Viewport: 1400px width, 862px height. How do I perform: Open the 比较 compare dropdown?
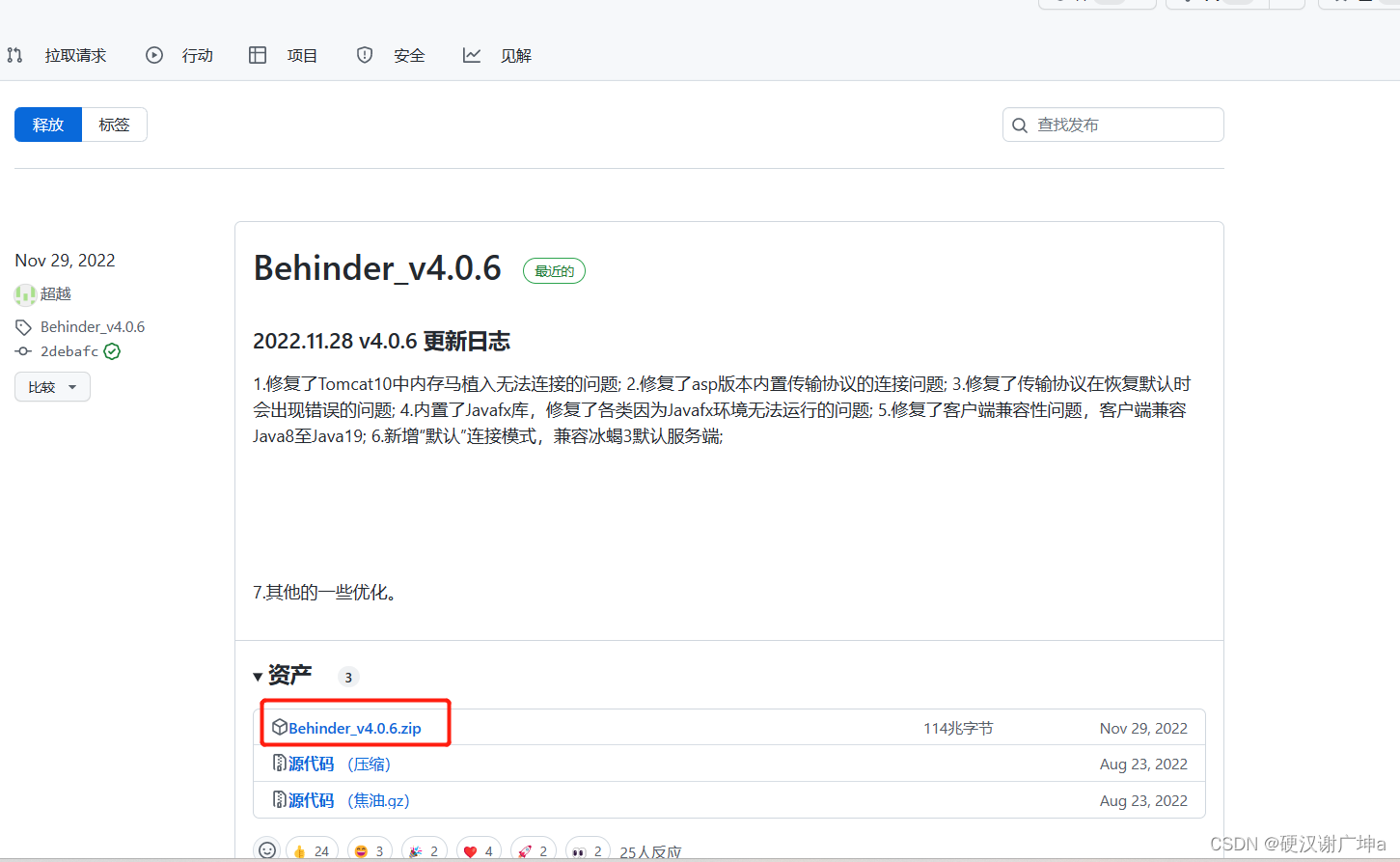pos(52,387)
